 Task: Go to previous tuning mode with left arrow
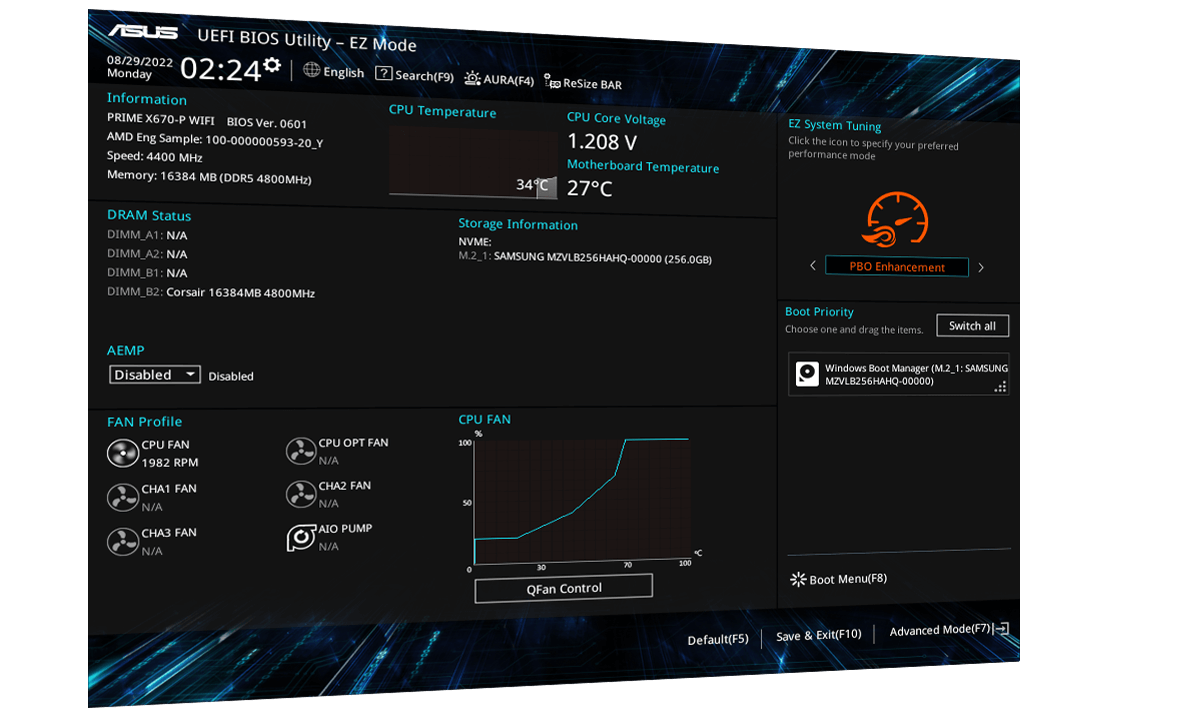pyautogui.click(x=813, y=266)
